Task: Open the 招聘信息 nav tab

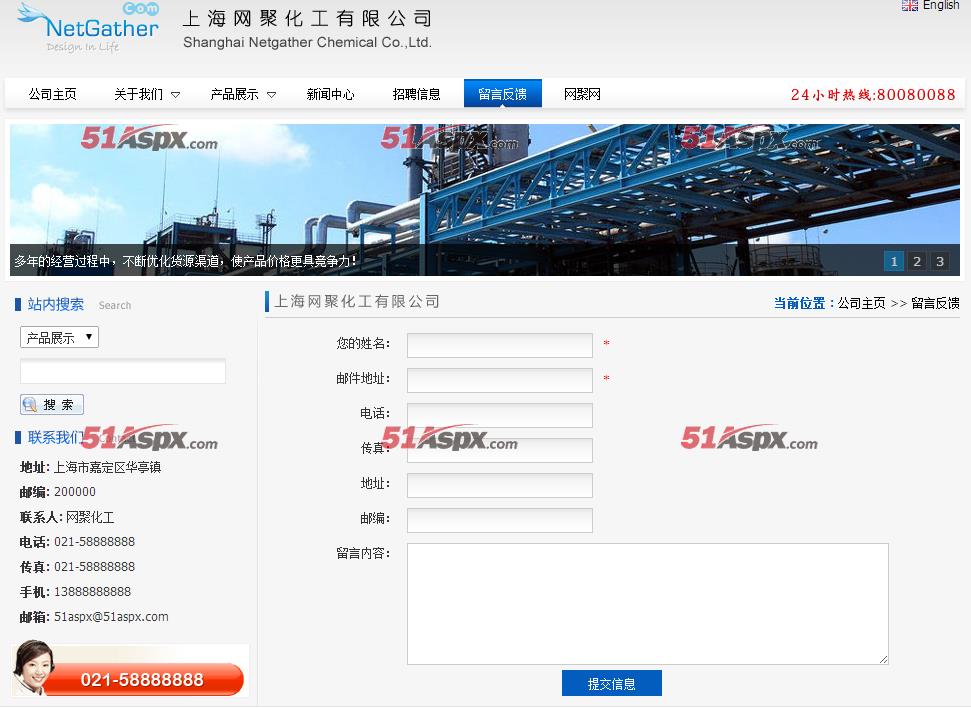Action: 416,94
